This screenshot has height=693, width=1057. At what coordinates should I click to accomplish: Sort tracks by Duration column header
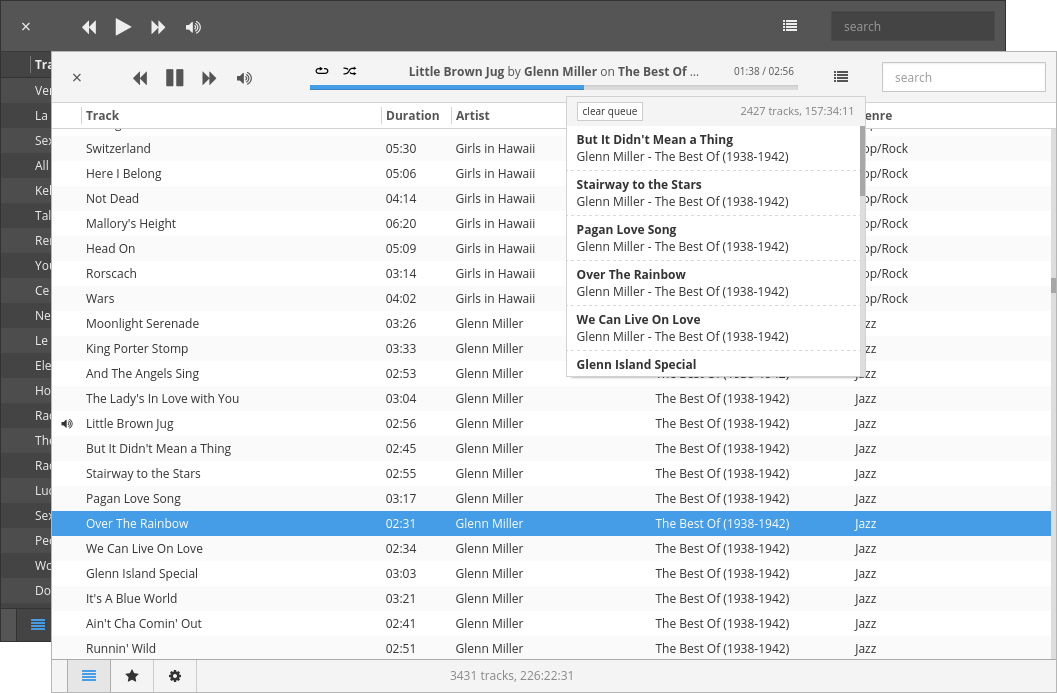click(x=412, y=115)
